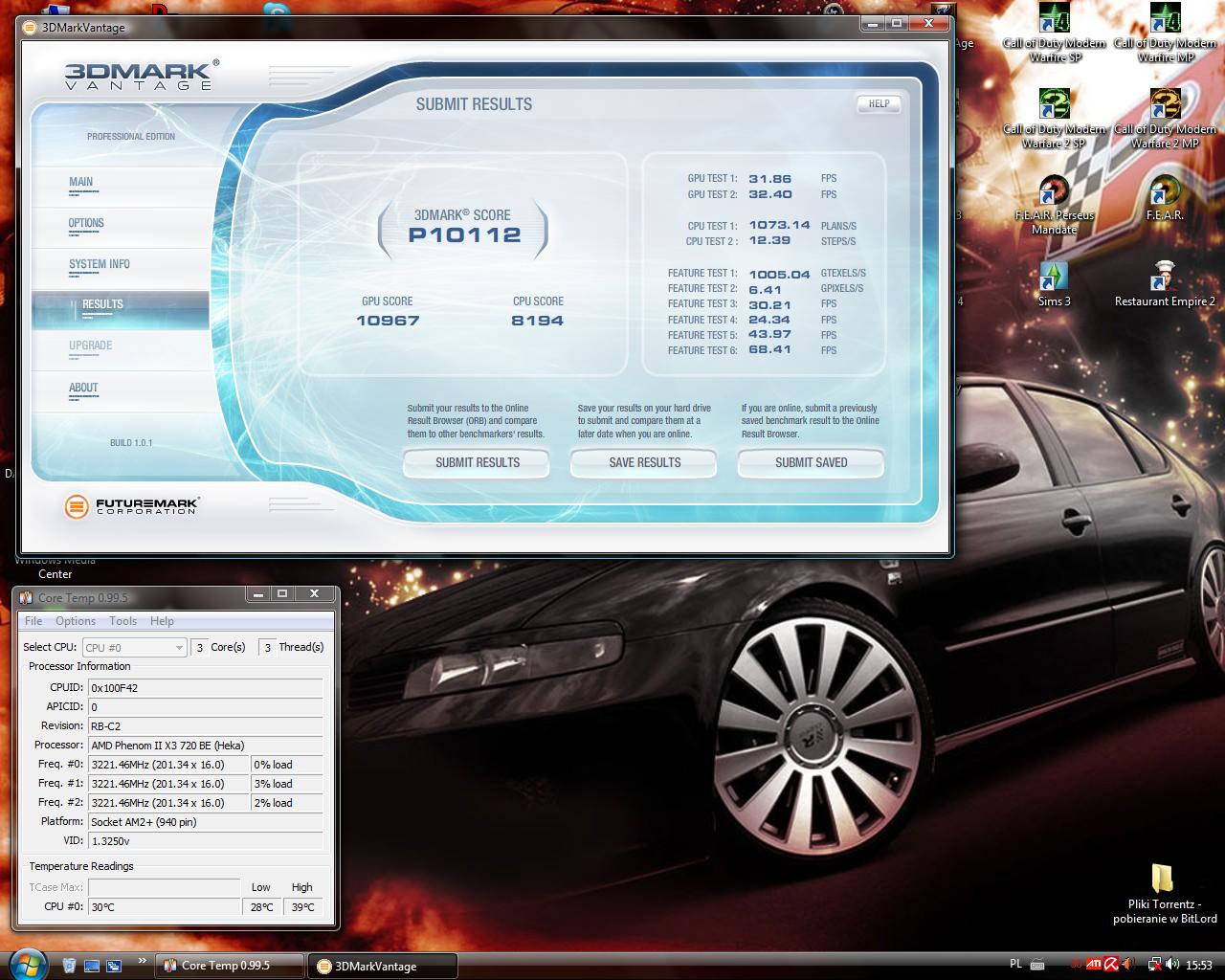Click the Platform field Socket AM2+

pos(205,822)
